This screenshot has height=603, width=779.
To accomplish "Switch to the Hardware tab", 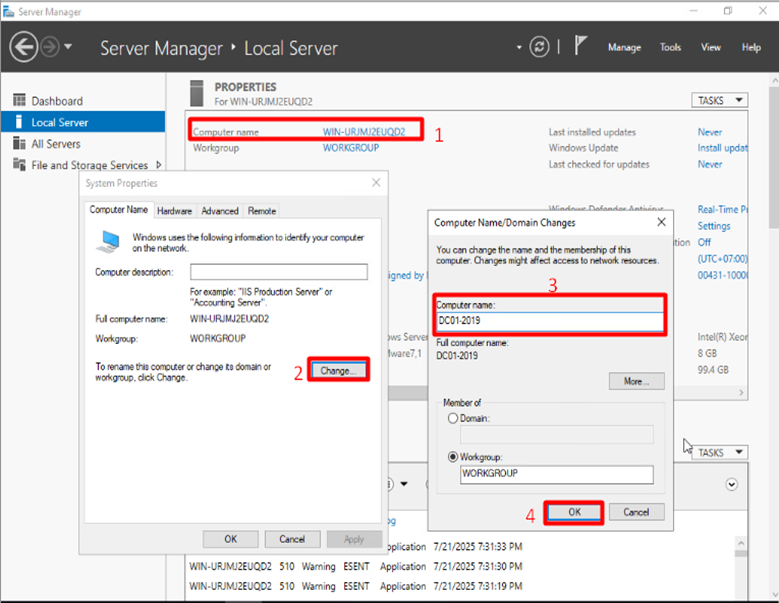I will pyautogui.click(x=174, y=211).
